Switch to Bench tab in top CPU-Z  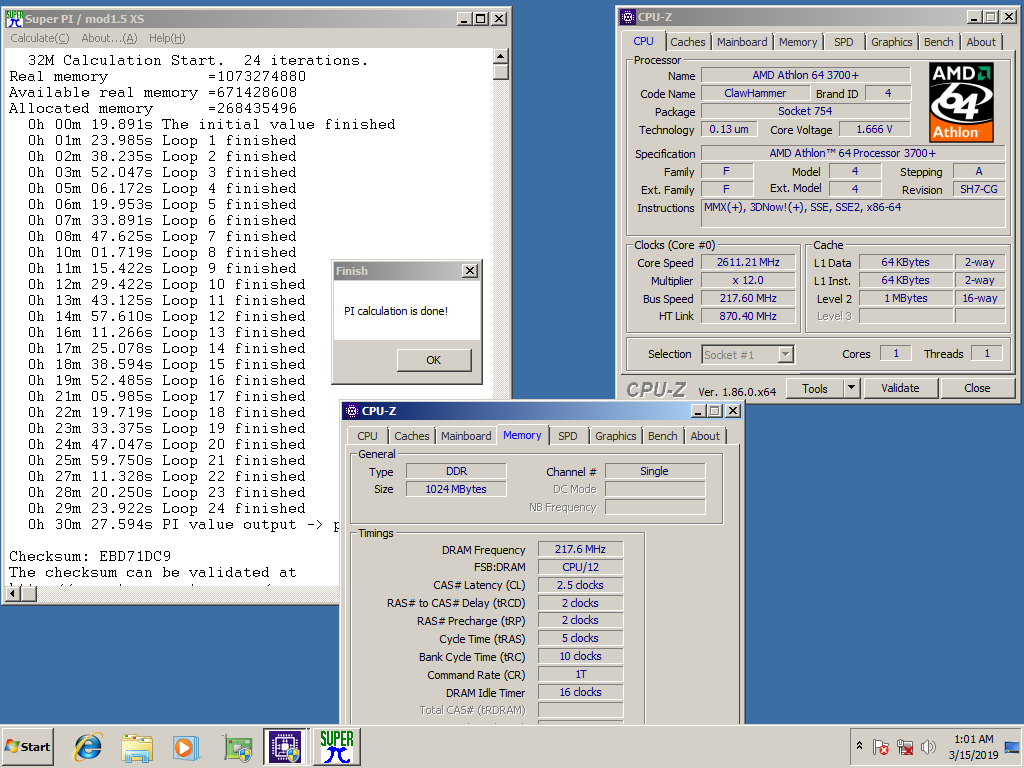938,42
